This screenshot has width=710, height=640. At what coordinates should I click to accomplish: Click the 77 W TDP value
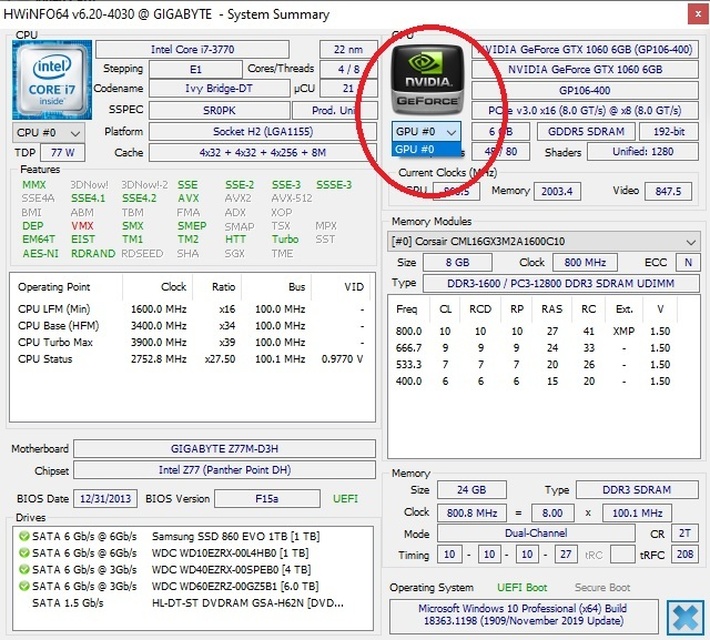(x=62, y=153)
